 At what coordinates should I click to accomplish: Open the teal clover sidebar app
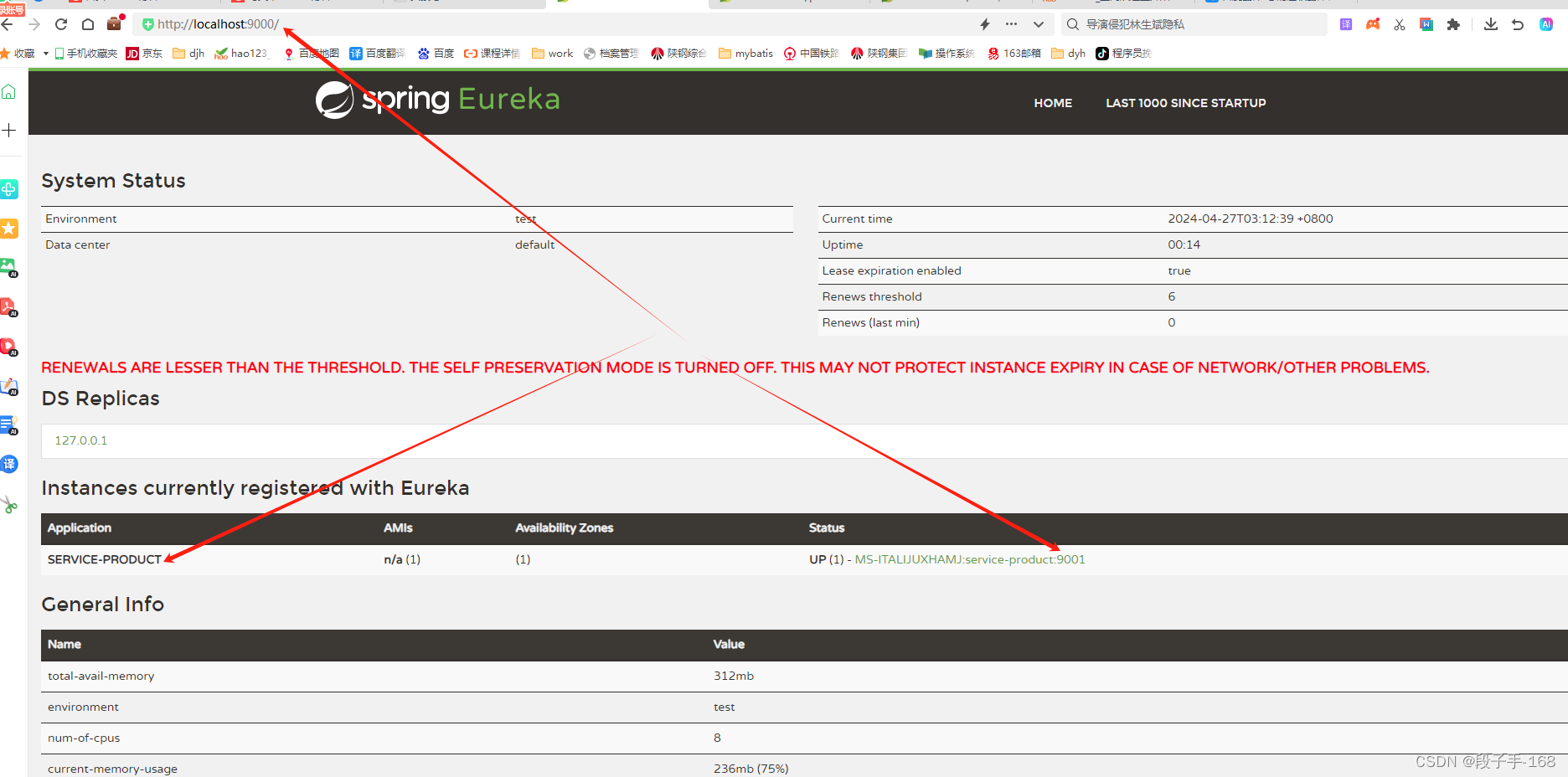pyautogui.click(x=9, y=189)
